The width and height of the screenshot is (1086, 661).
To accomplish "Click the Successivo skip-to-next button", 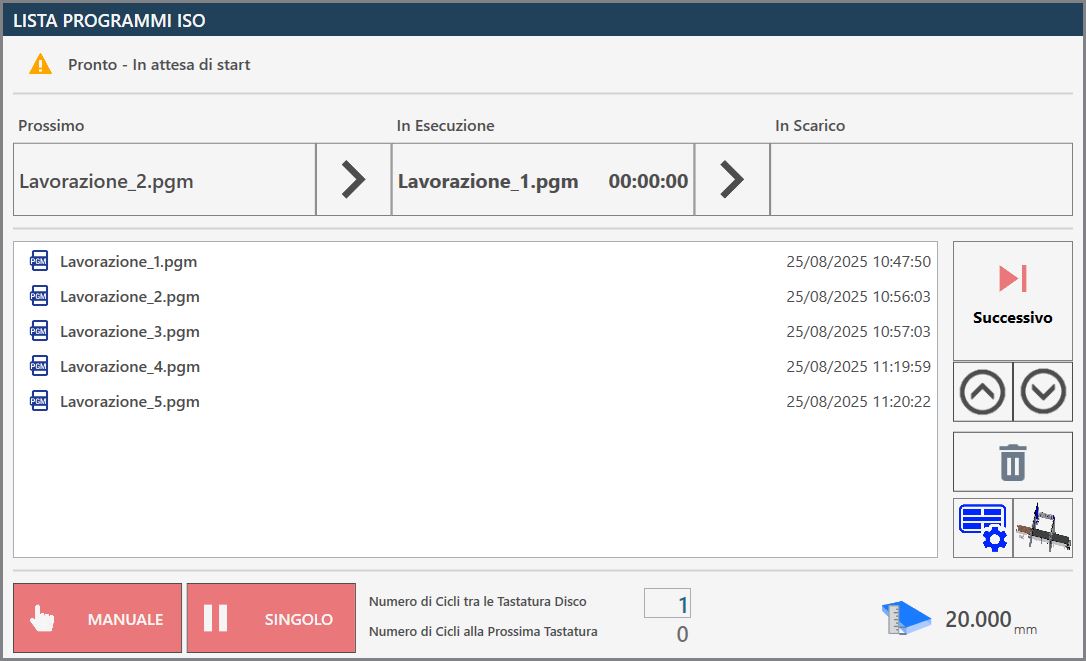I will click(1013, 300).
